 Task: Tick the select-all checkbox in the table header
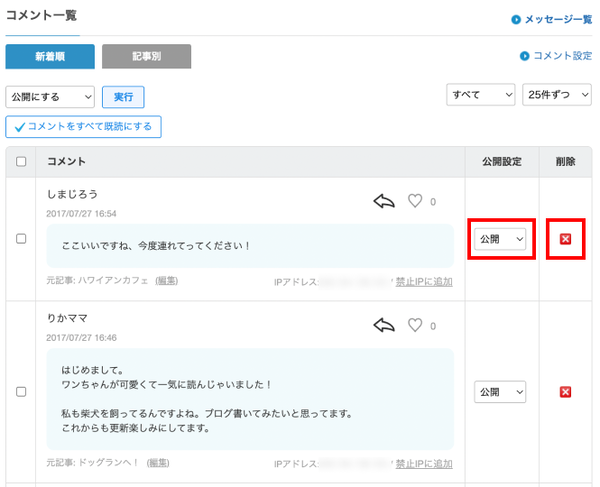click(x=21, y=161)
